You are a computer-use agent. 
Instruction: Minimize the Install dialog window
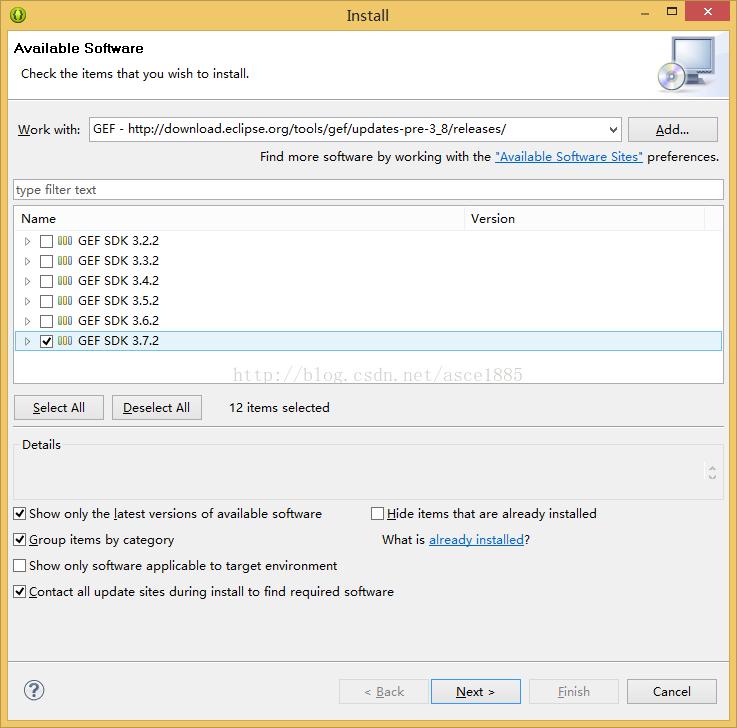click(x=645, y=13)
